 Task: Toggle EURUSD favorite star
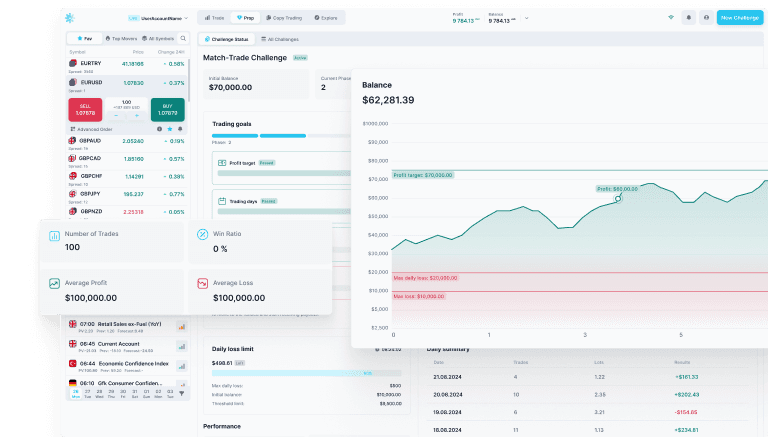point(169,129)
